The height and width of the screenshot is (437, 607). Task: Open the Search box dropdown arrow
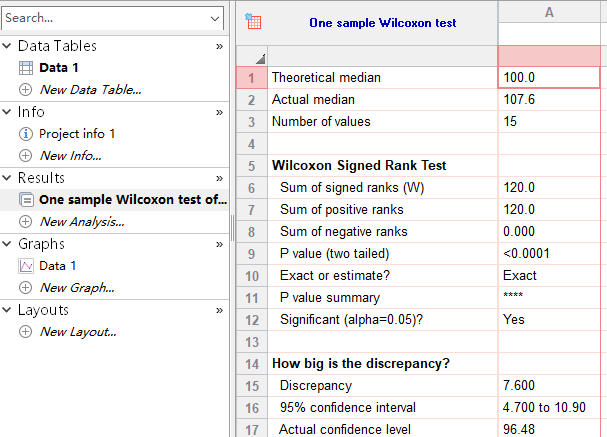(215, 18)
